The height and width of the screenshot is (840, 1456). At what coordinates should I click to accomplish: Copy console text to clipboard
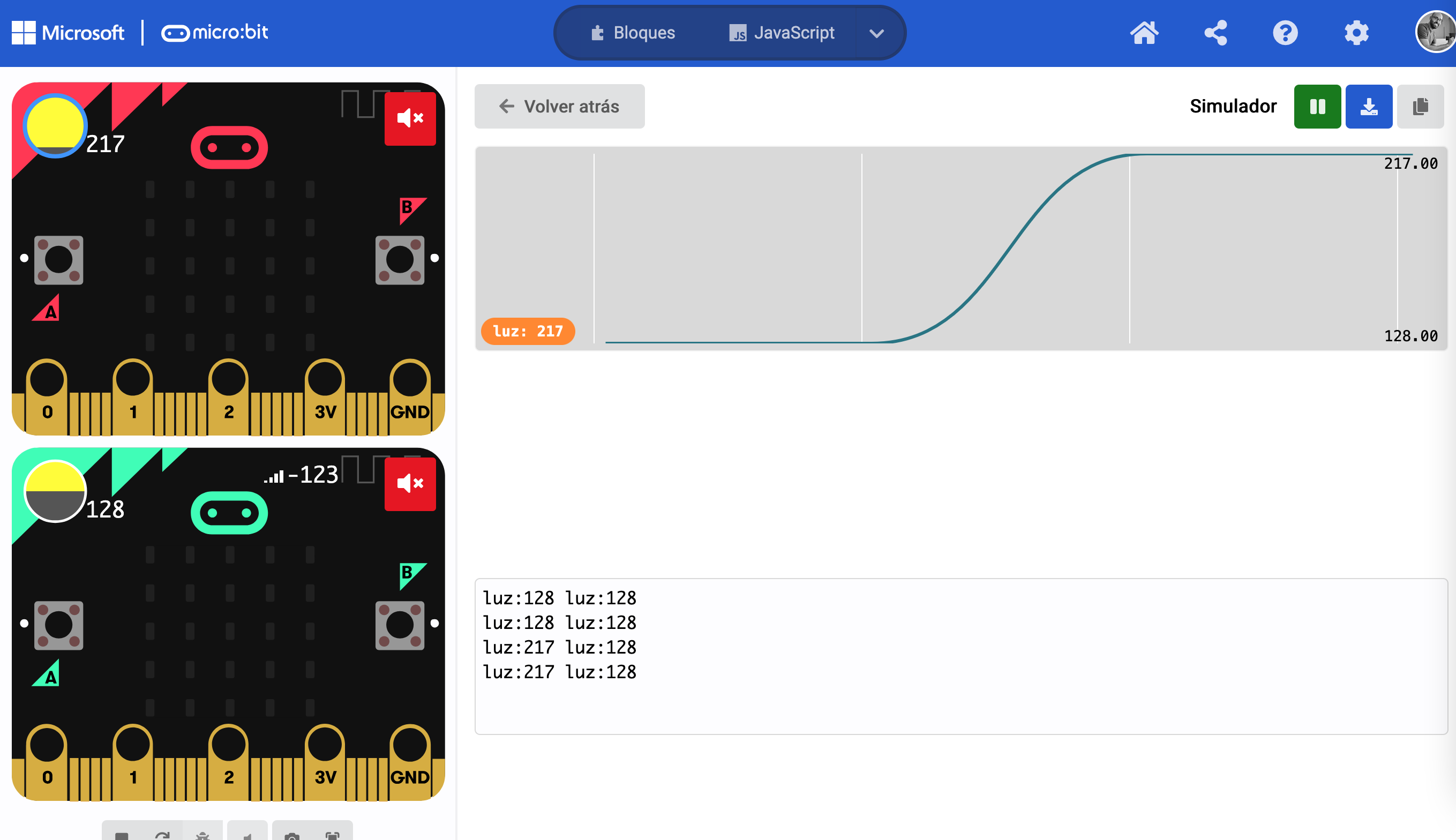click(1420, 107)
